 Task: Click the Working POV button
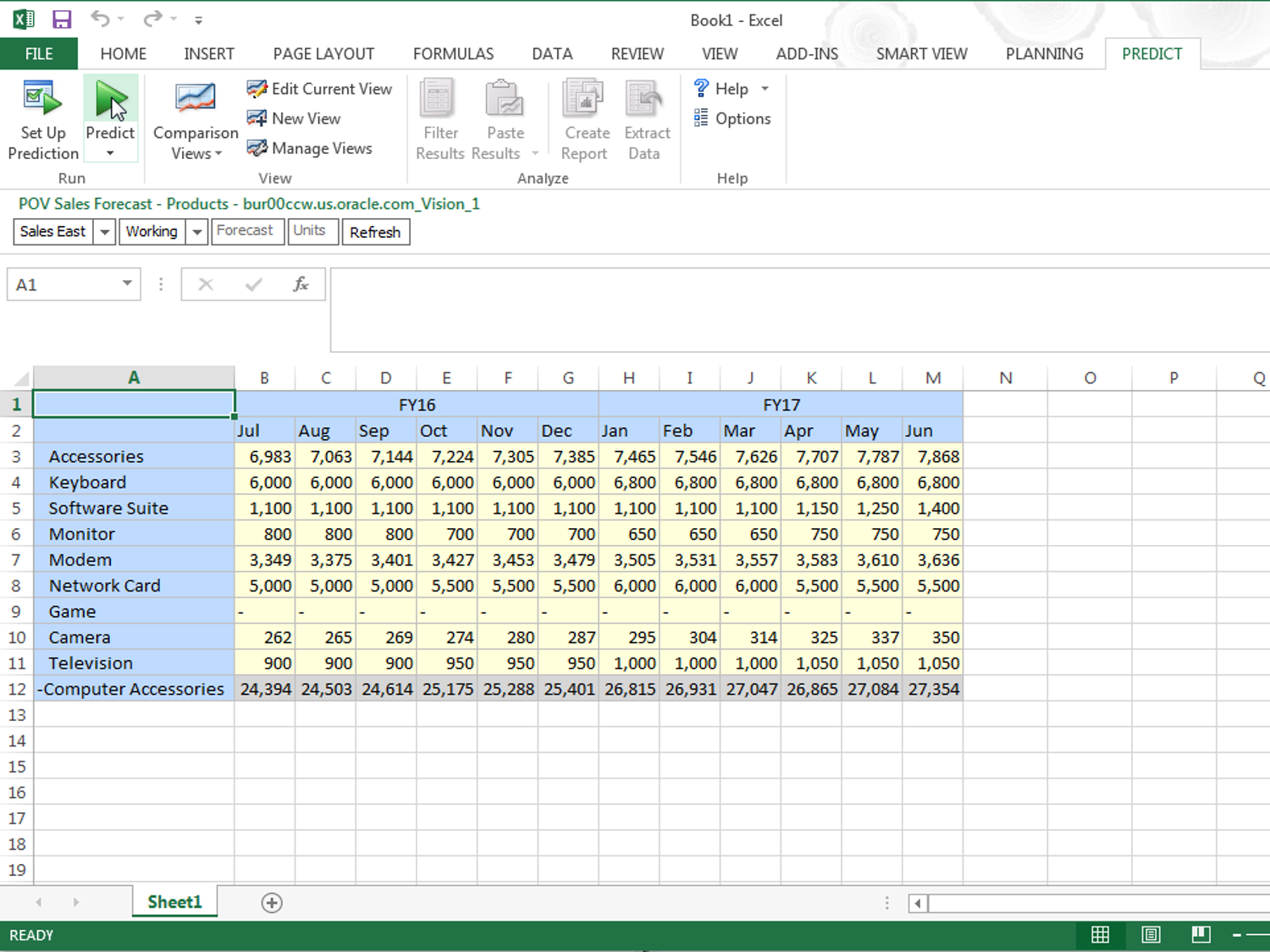point(152,232)
